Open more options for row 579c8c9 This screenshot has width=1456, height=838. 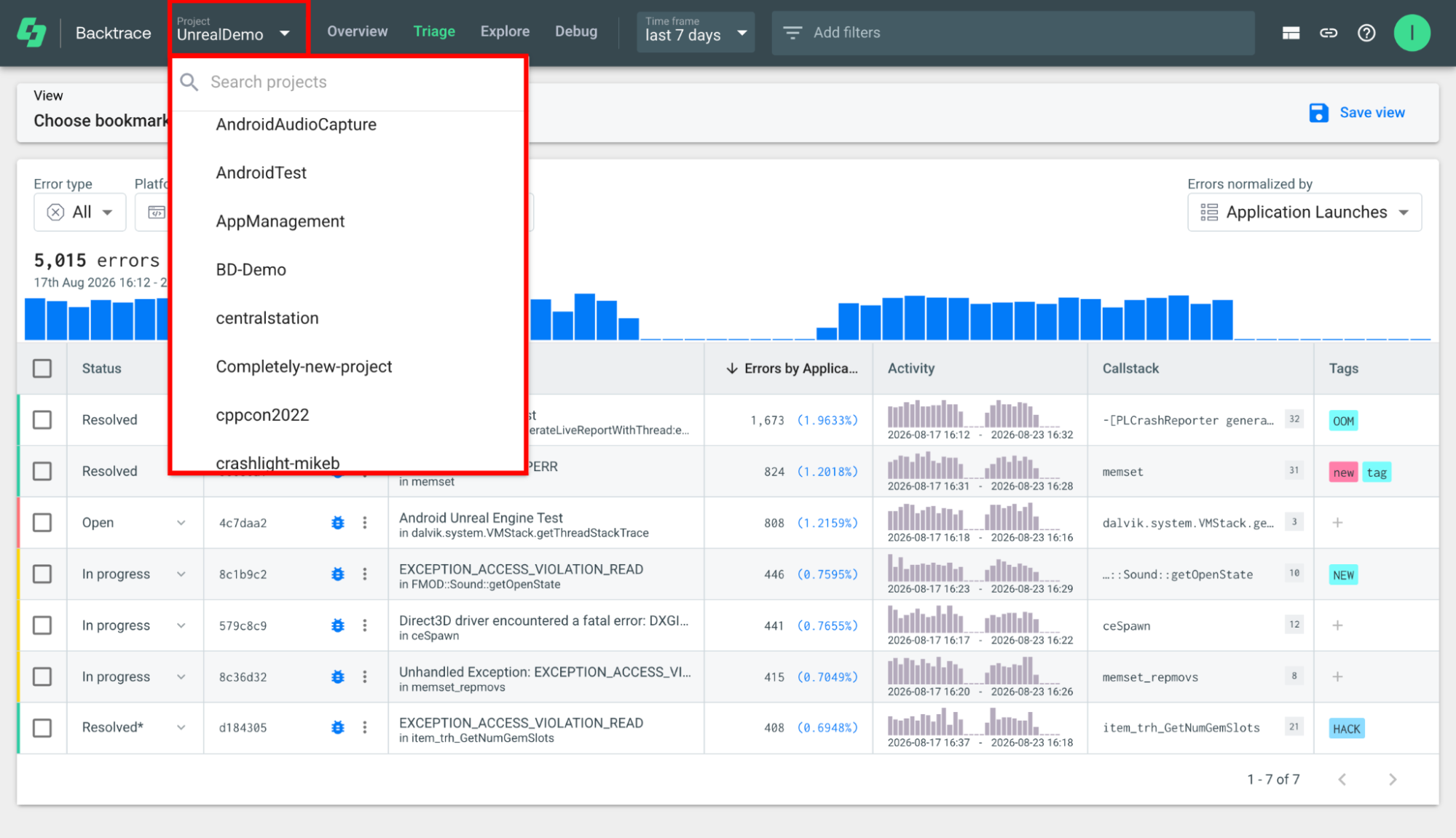click(x=365, y=625)
